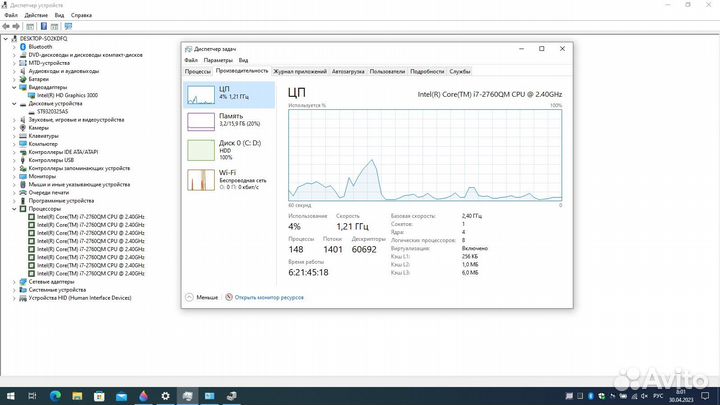Select Диск 0 (C: D:) in sidebar
This screenshot has width=720, height=405.
click(229, 150)
